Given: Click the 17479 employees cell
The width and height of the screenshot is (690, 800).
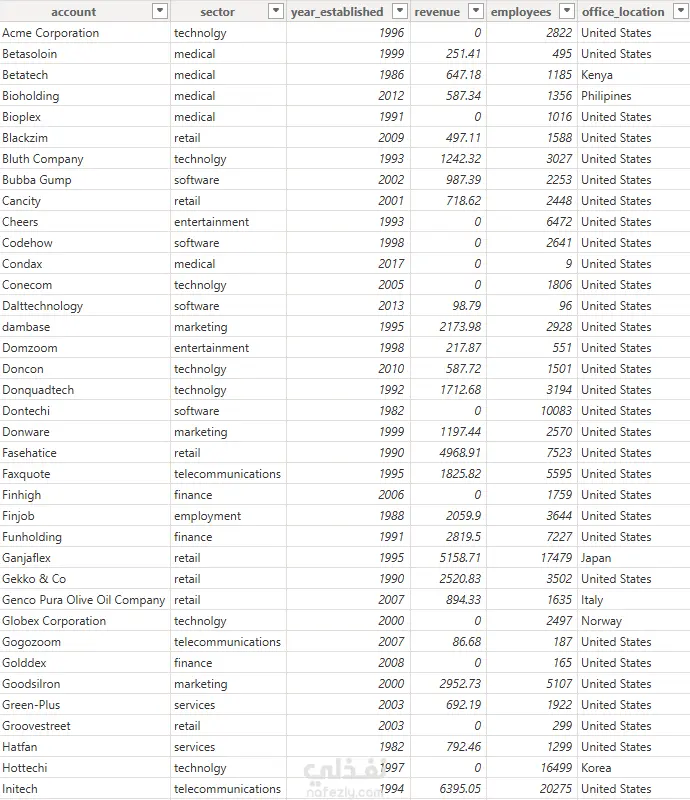Looking at the screenshot, I should click(x=532, y=558).
